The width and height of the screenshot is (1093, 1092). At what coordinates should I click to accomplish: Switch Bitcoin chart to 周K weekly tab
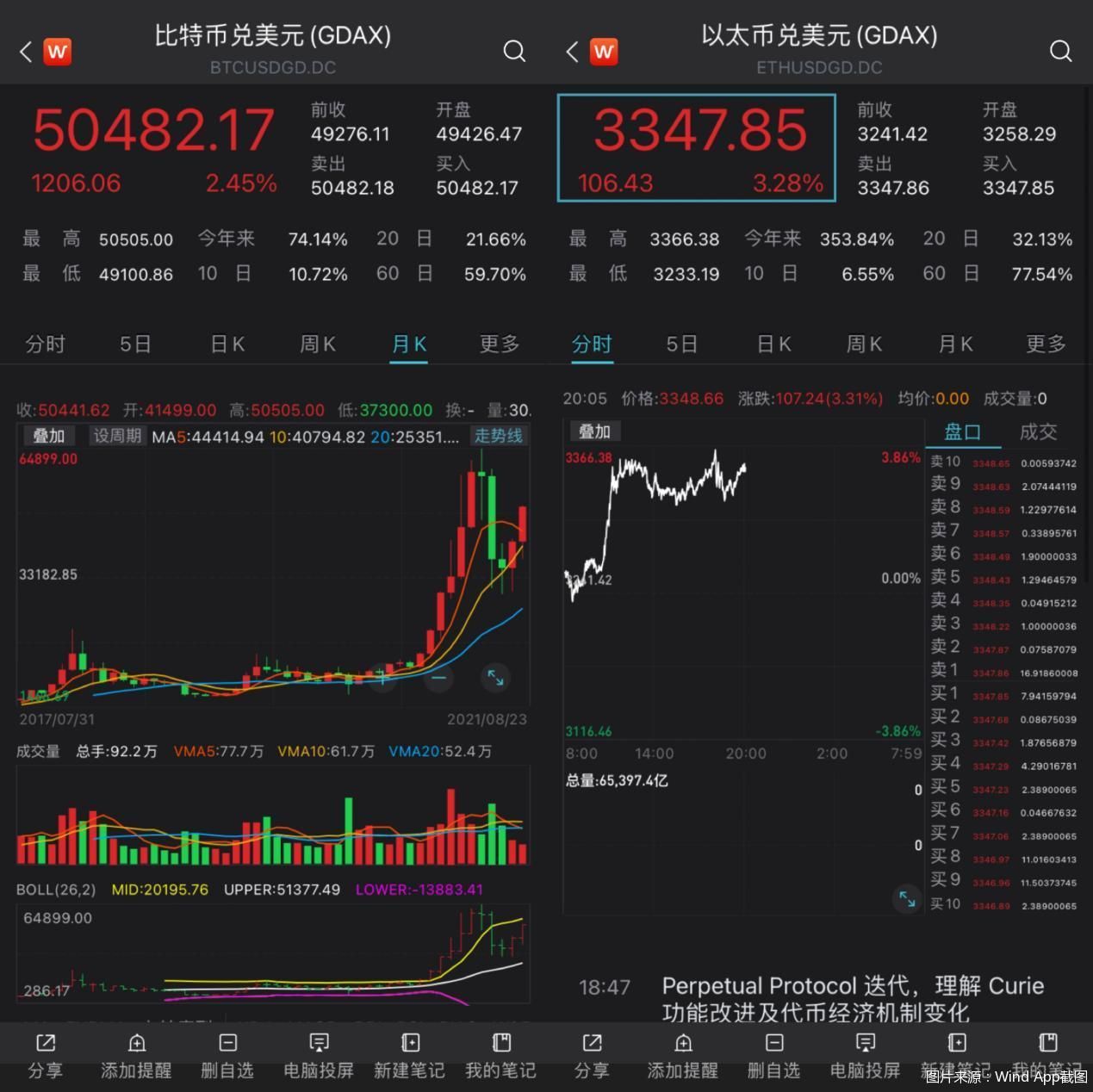[x=316, y=344]
